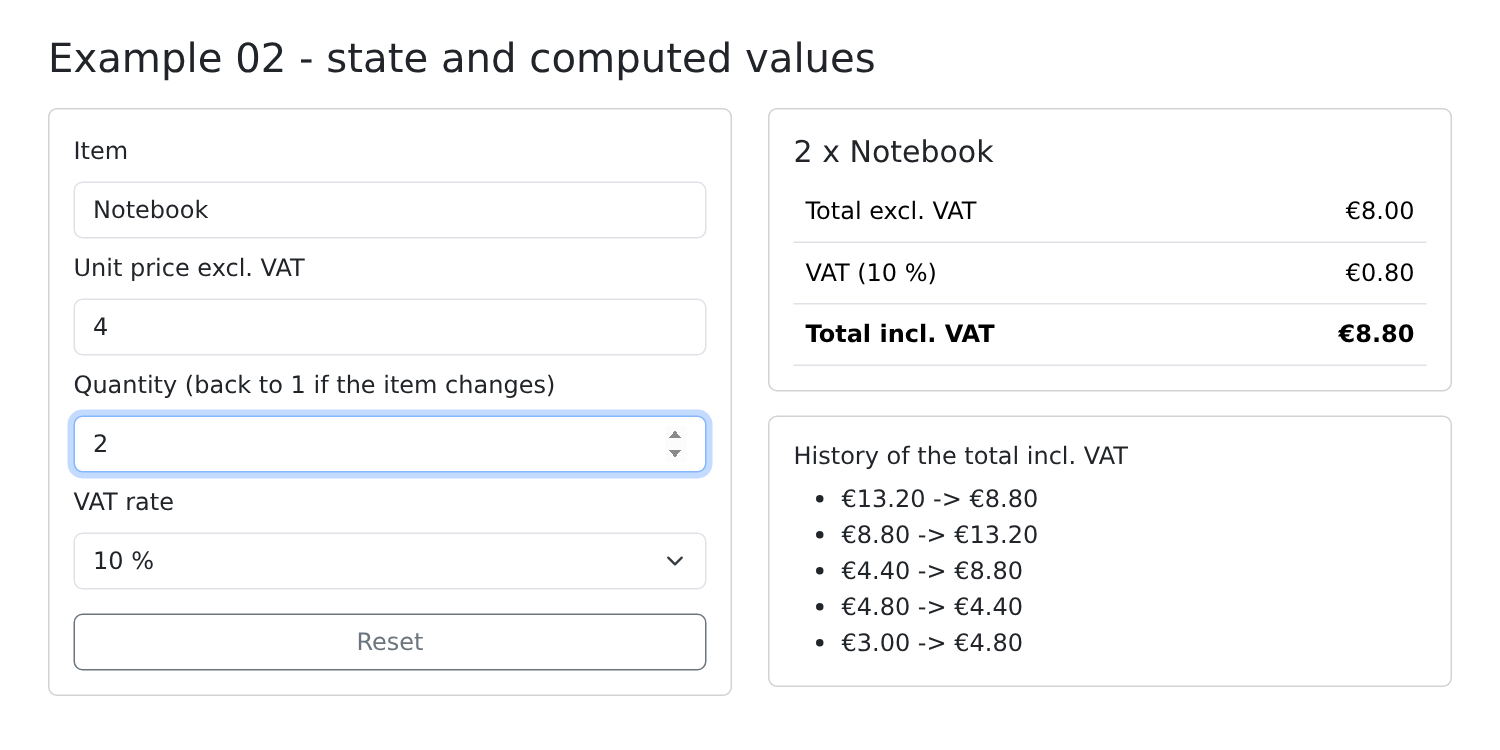1500x750 pixels.
Task: Click the VAT rate label
Action: point(124,502)
